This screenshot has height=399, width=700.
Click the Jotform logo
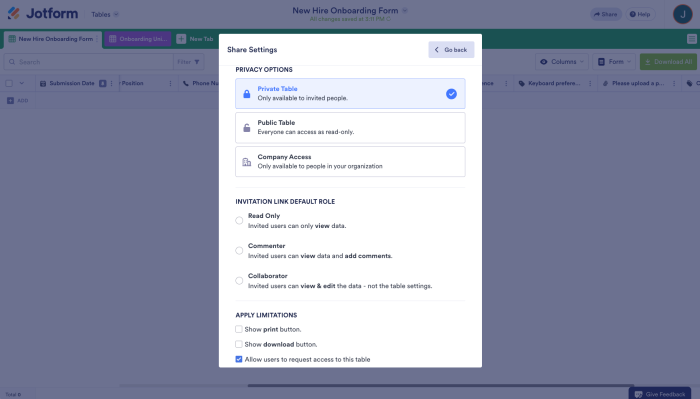coord(43,13)
